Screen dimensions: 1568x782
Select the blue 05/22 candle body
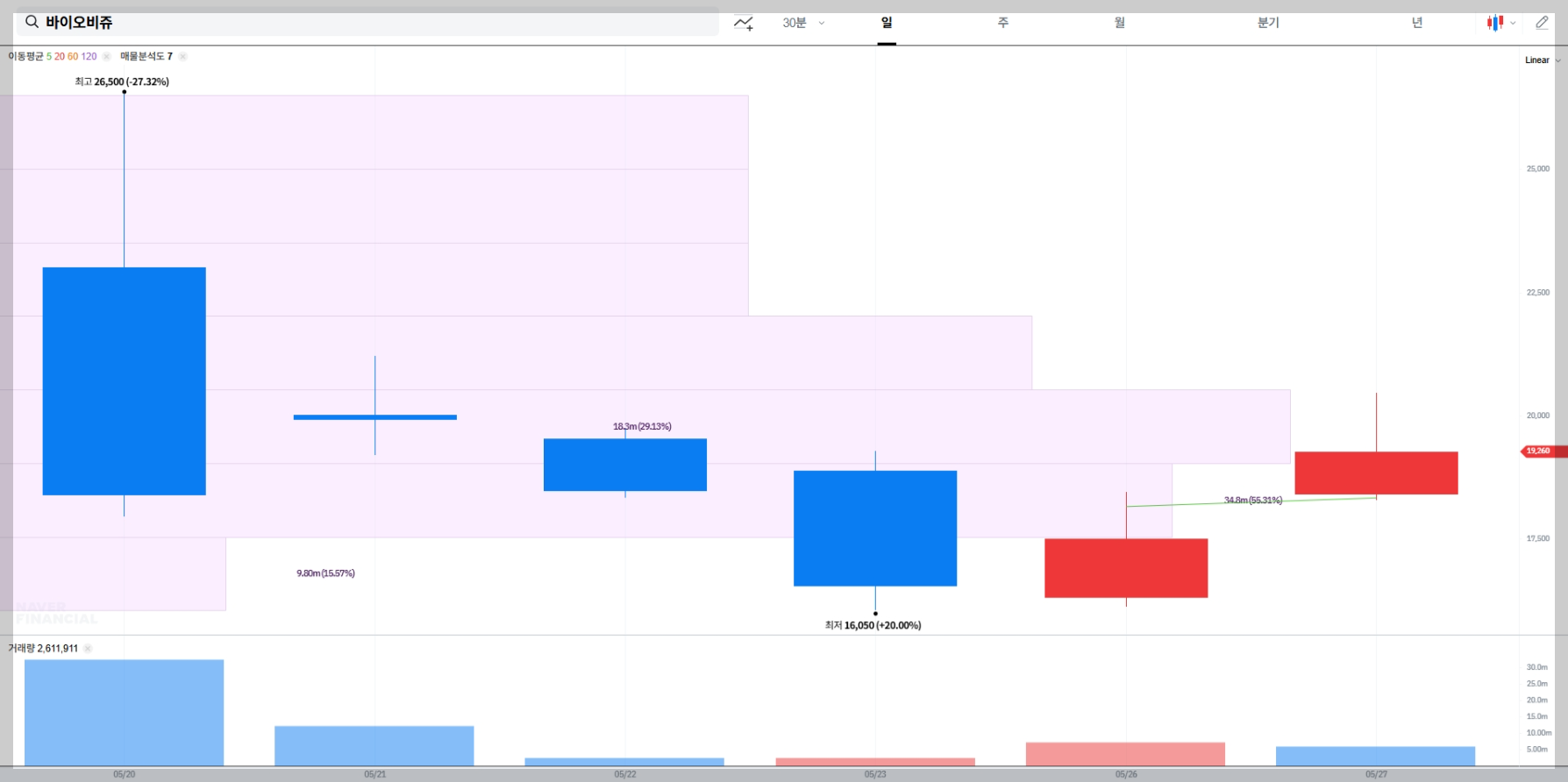[625, 465]
